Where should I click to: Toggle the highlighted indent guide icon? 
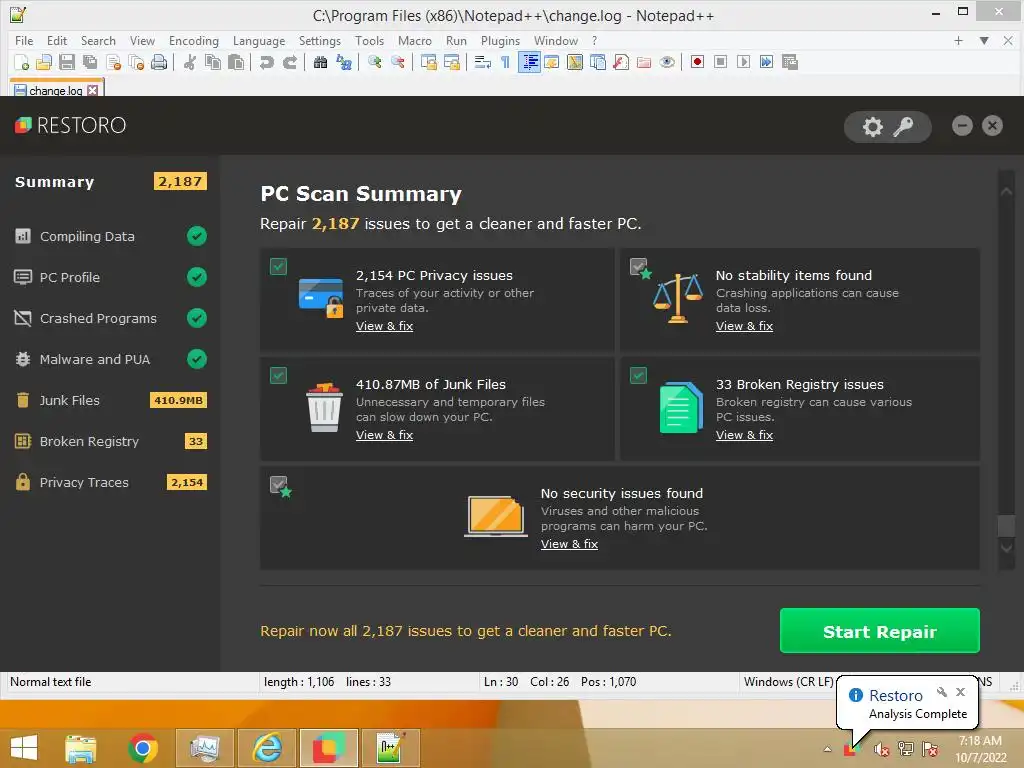click(530, 62)
